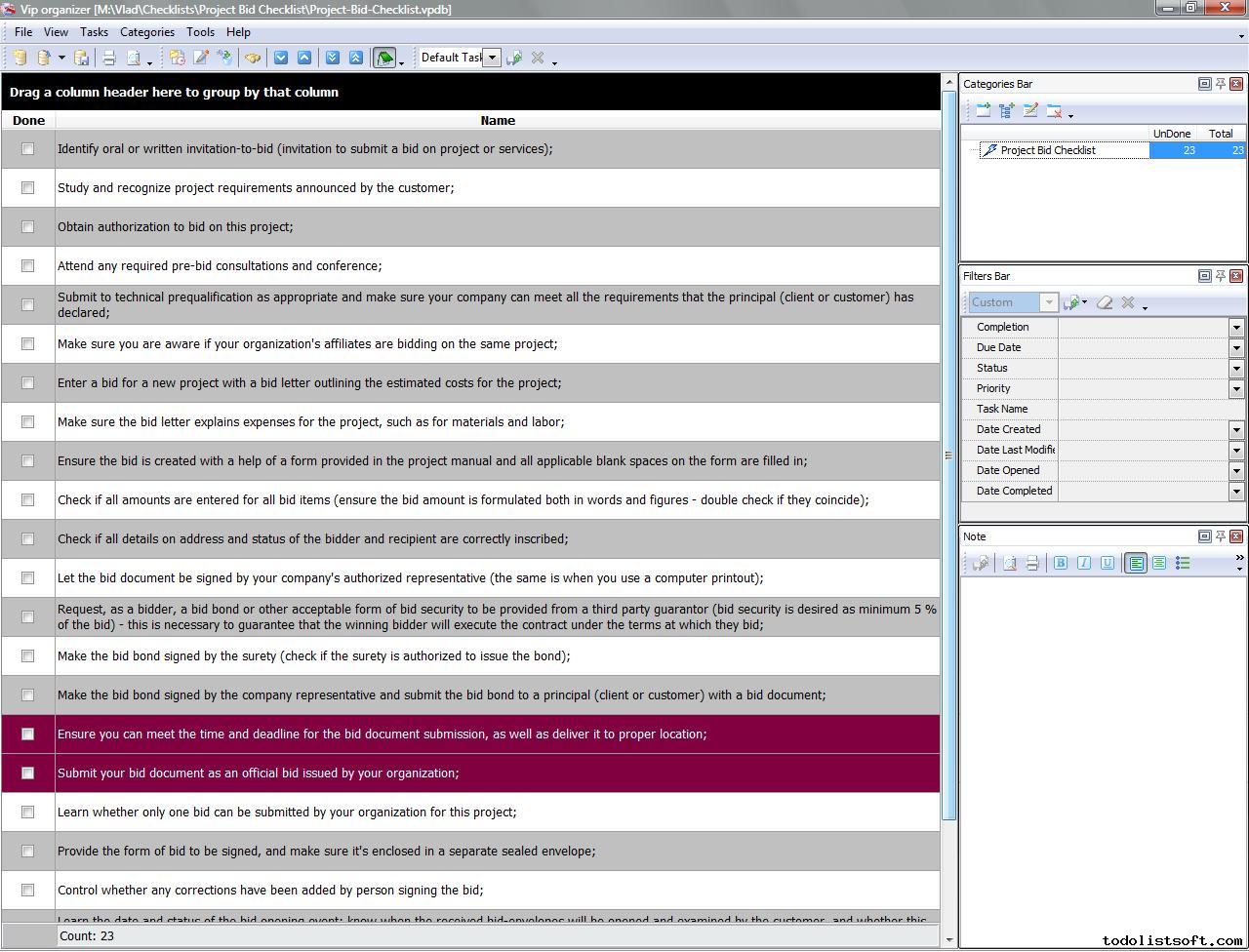
Task: Pin the Categories Bar panel
Action: 1220,84
